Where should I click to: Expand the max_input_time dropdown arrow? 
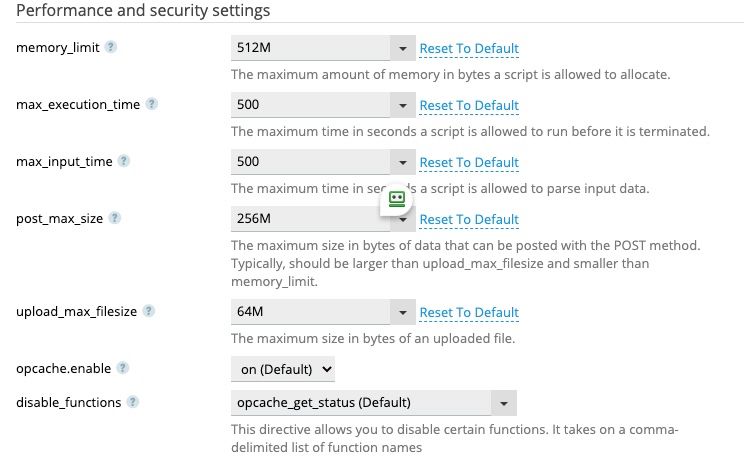click(x=403, y=162)
